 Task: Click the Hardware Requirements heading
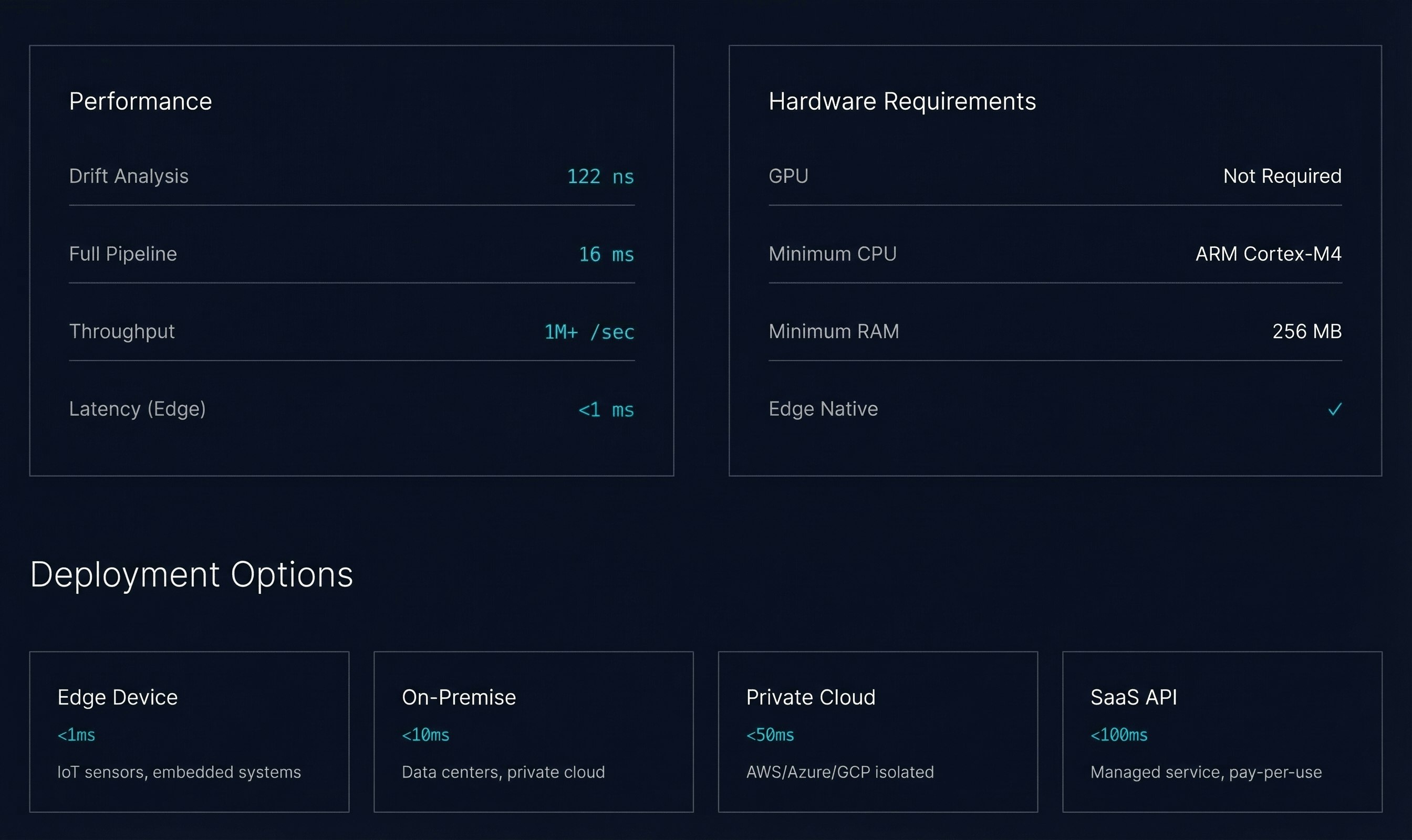click(902, 101)
